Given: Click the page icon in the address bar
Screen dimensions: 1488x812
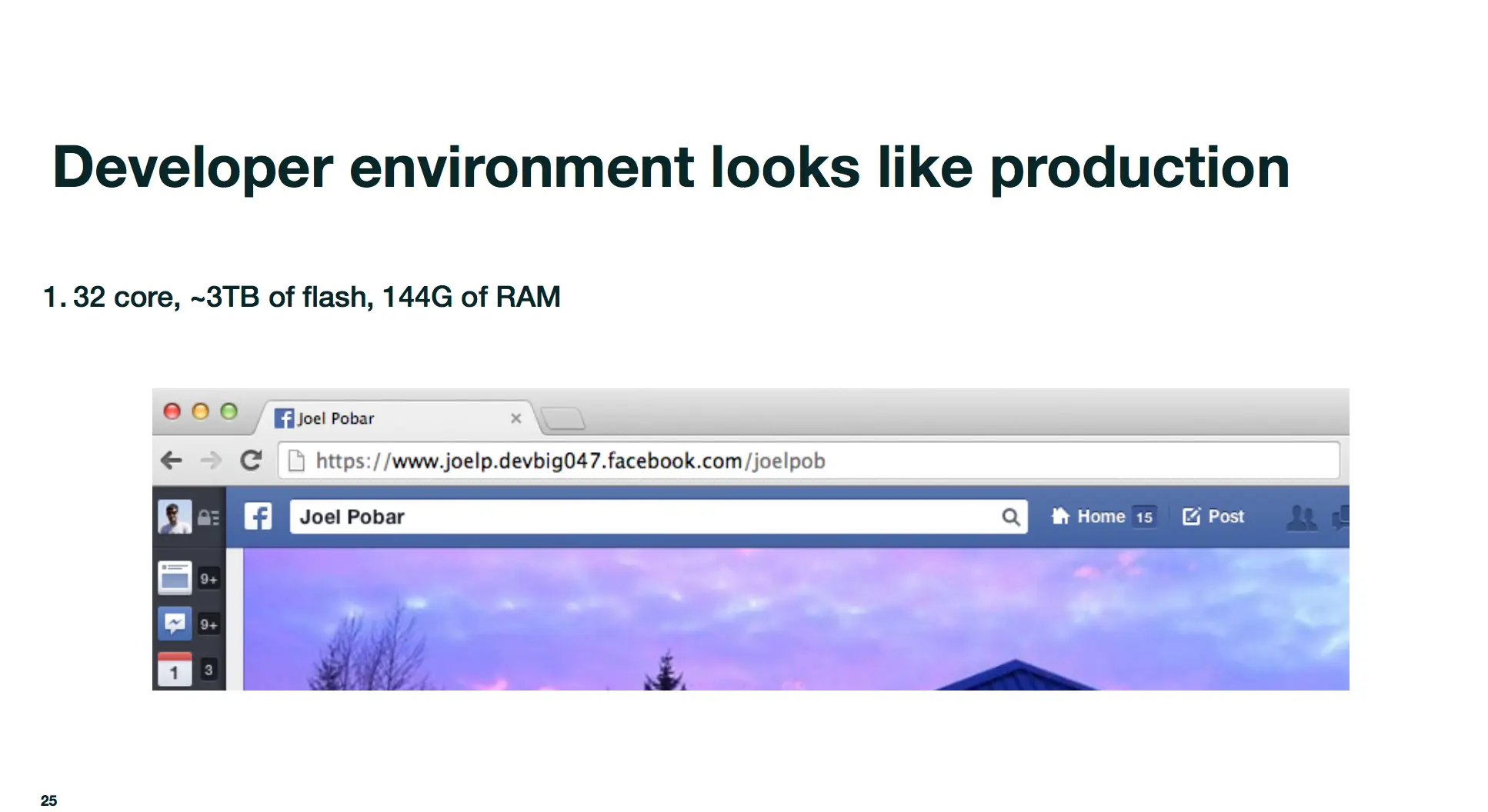Looking at the screenshot, I should tap(296, 461).
